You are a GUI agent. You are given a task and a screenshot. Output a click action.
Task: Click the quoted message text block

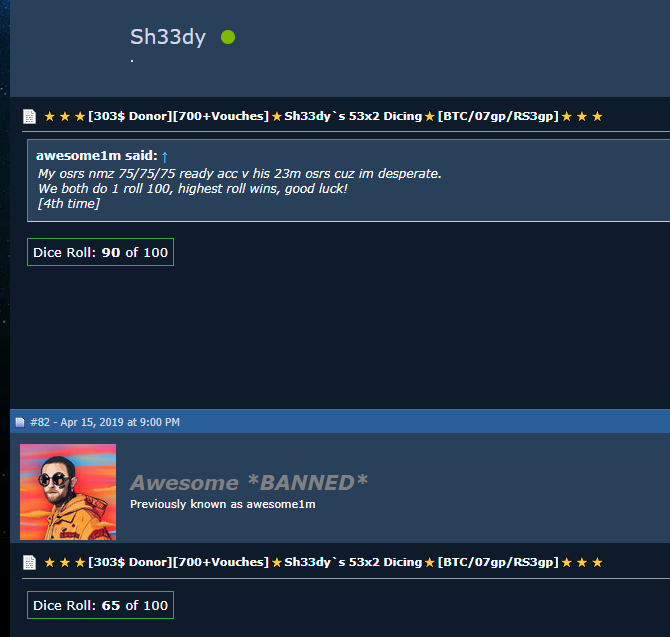(239, 188)
